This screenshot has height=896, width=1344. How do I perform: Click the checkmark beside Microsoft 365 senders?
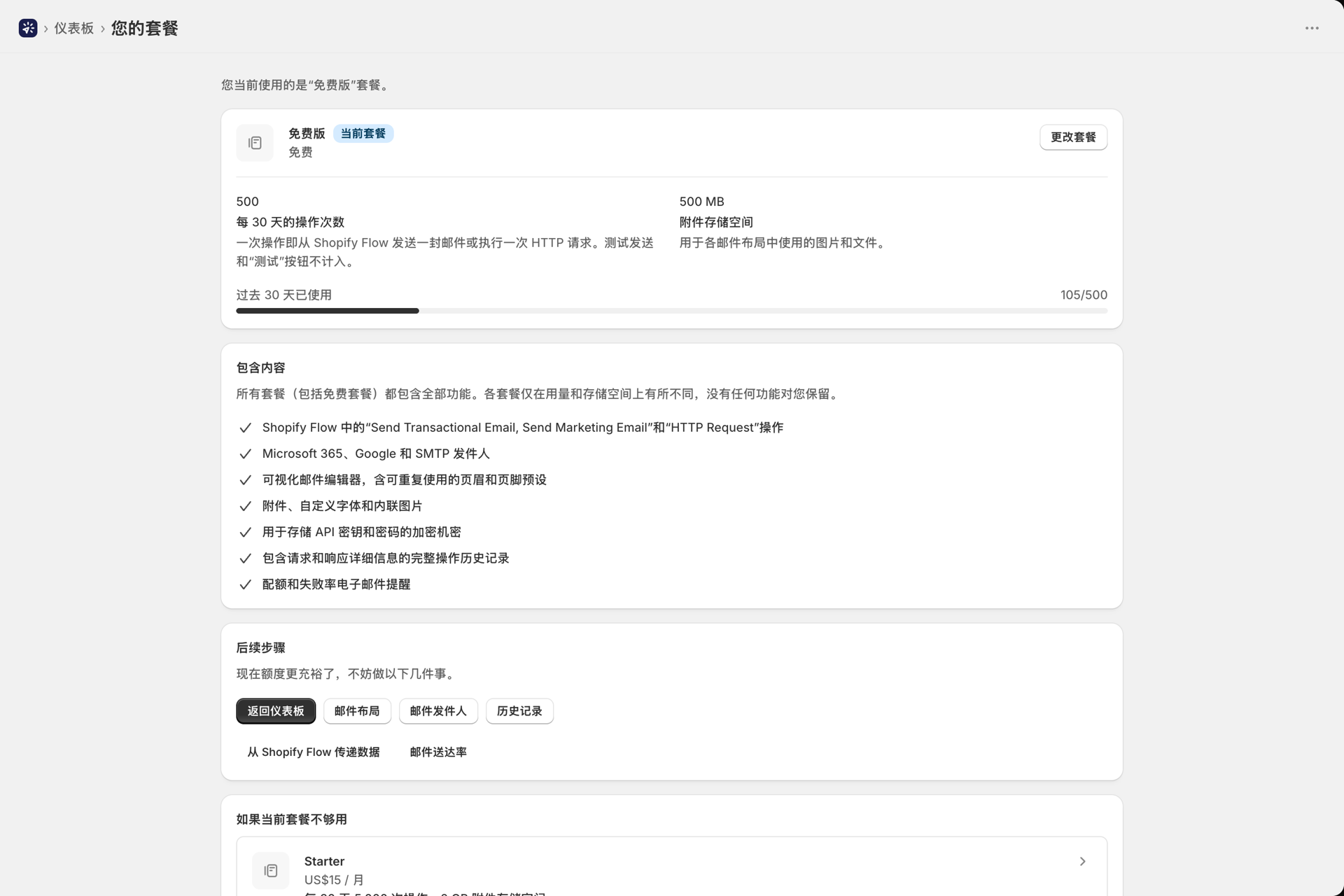(245, 454)
